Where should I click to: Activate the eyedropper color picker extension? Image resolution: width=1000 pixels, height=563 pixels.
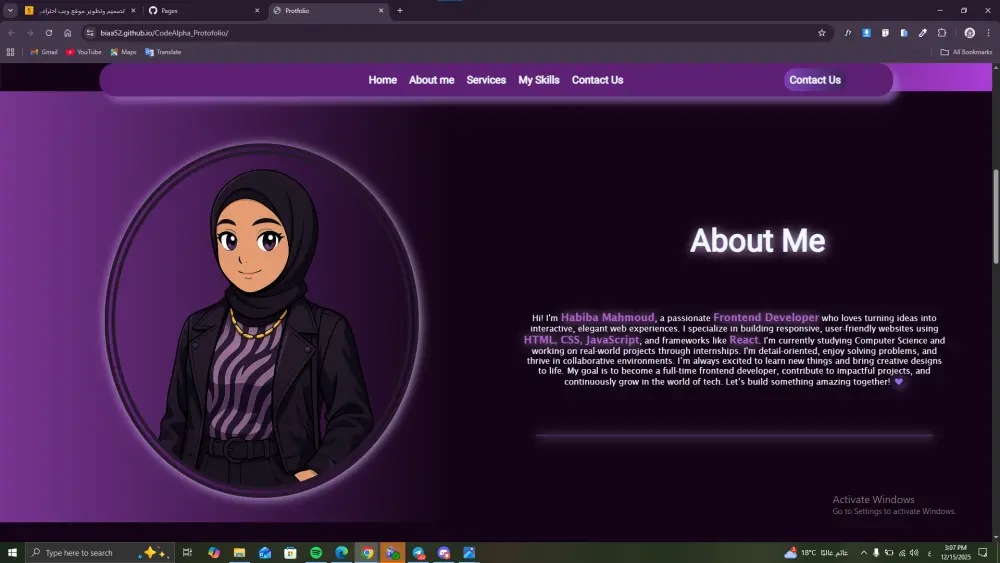click(923, 33)
